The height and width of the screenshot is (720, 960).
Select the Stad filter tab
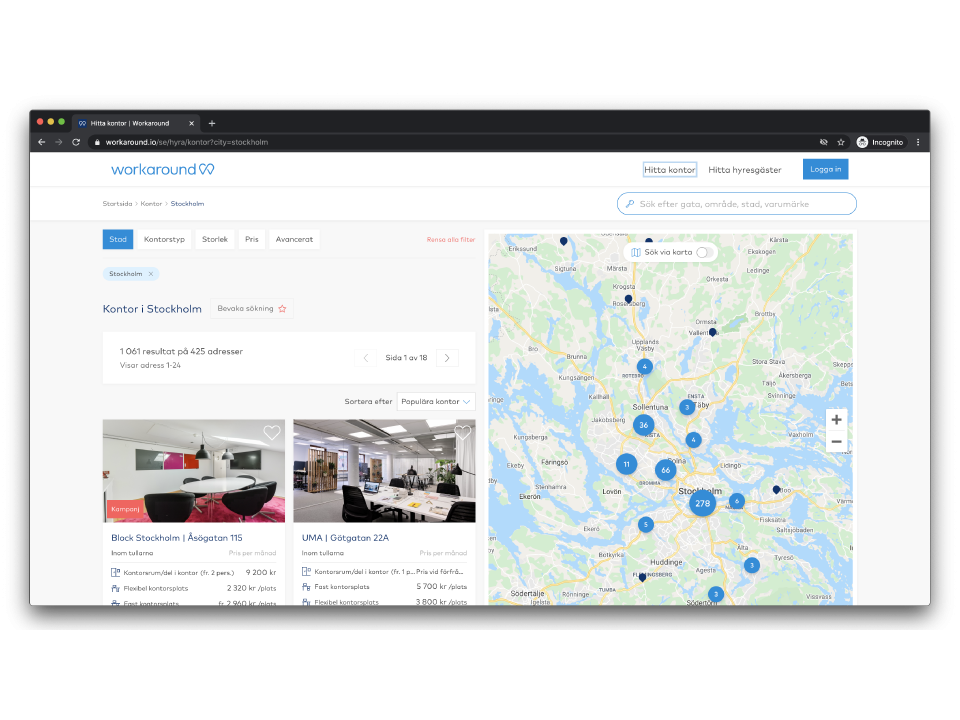tap(118, 240)
